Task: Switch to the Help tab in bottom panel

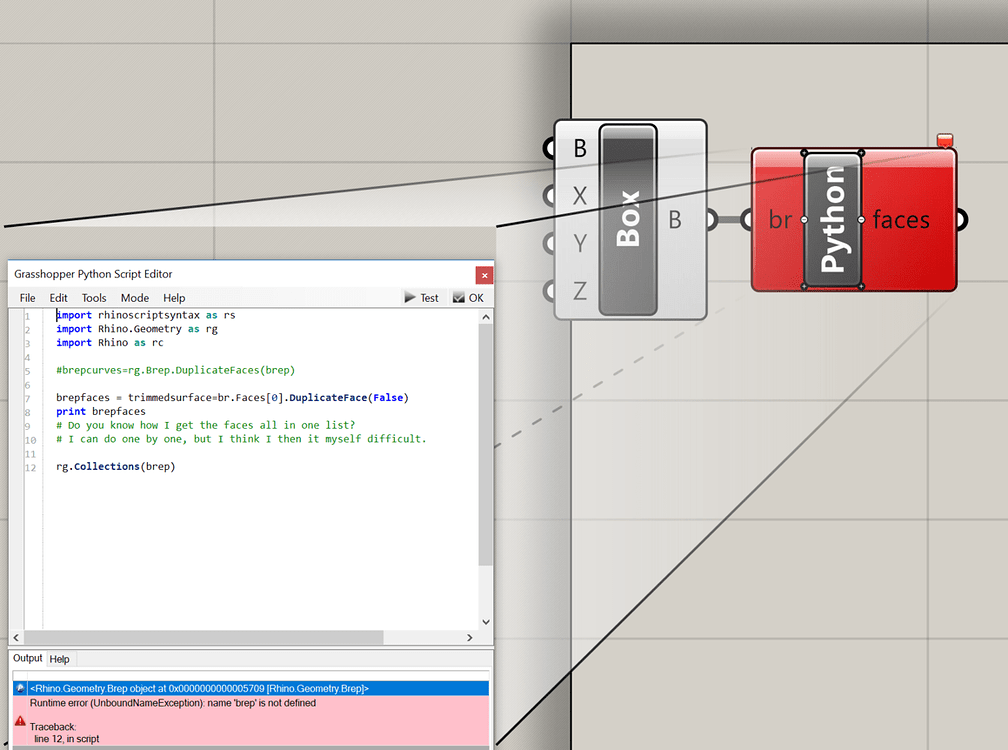Action: pyautogui.click(x=59, y=659)
